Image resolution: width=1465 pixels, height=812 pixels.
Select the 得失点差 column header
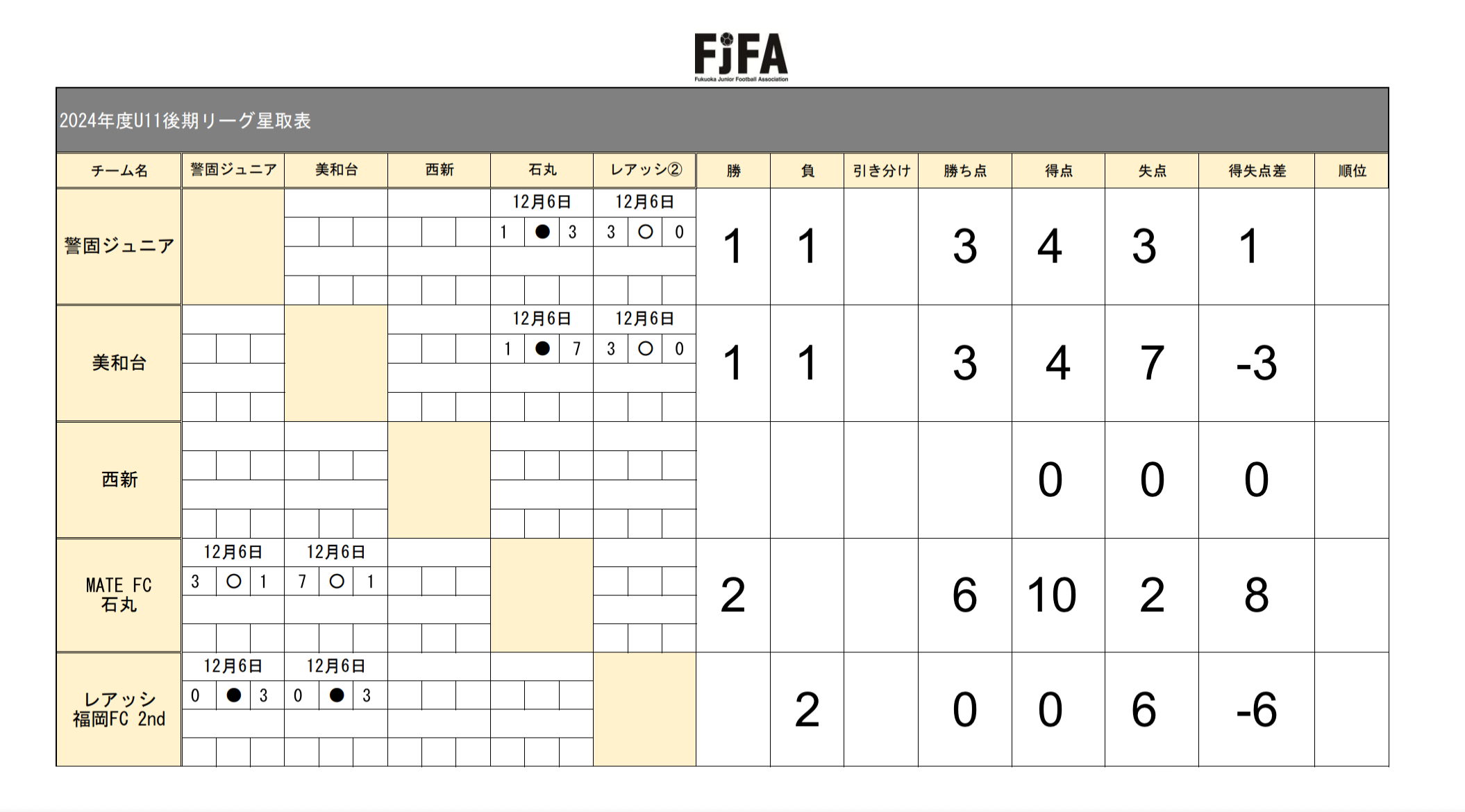tap(1256, 171)
